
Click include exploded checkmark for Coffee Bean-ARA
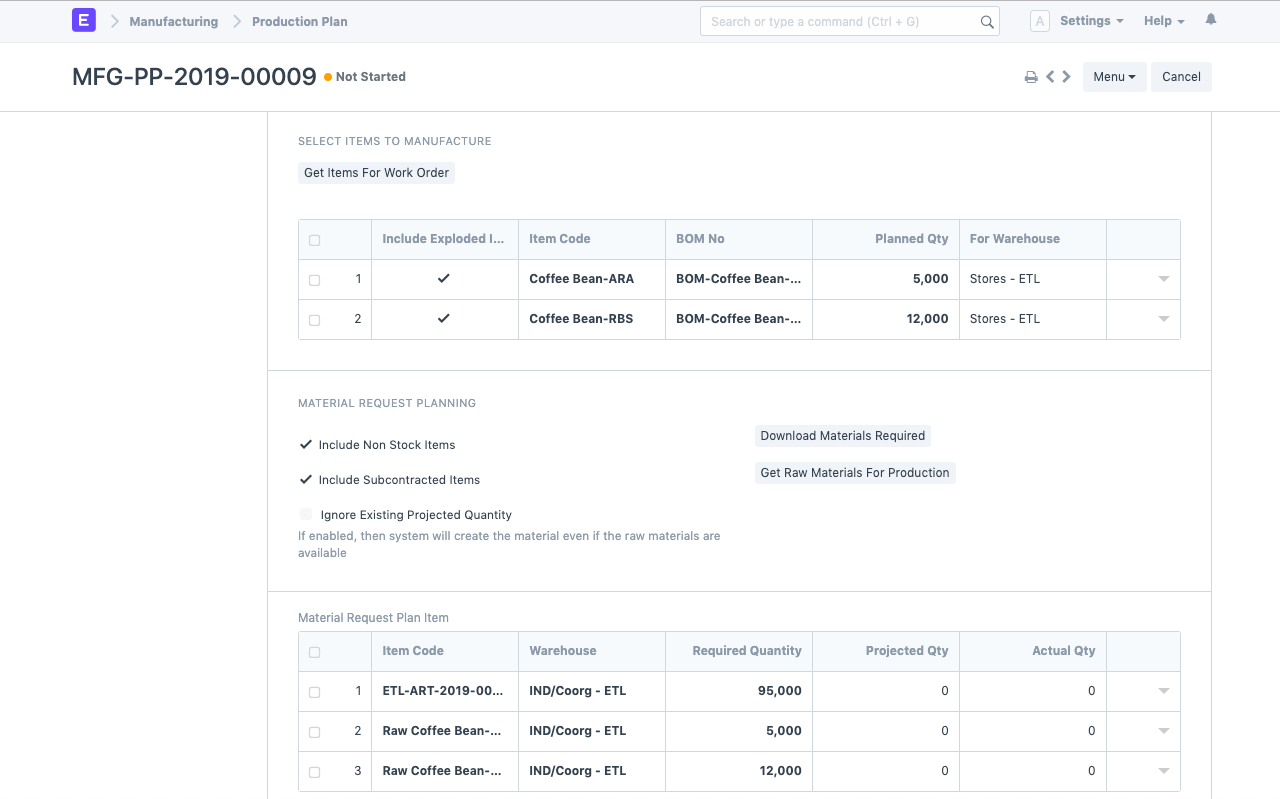(x=444, y=279)
